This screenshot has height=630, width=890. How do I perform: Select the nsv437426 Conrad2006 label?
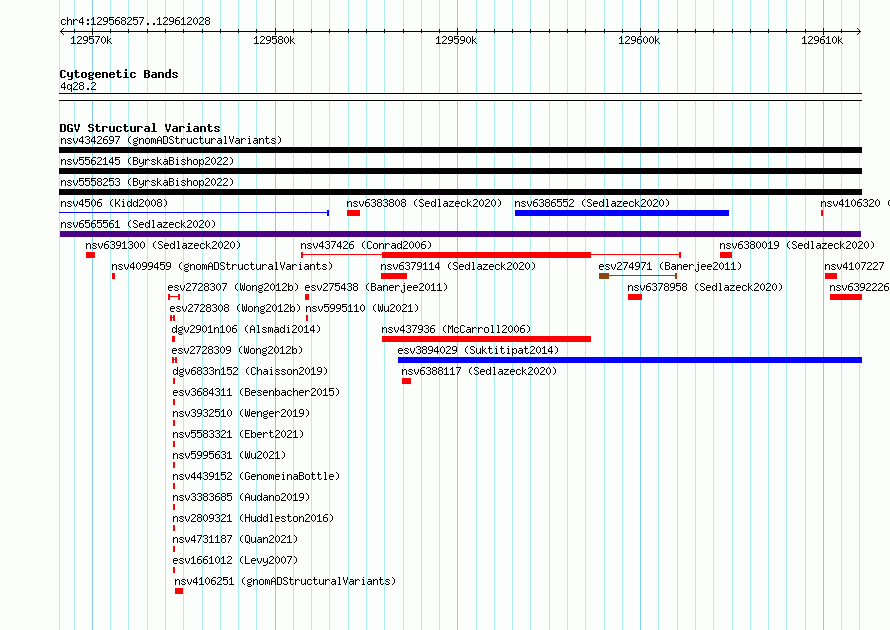pos(366,245)
